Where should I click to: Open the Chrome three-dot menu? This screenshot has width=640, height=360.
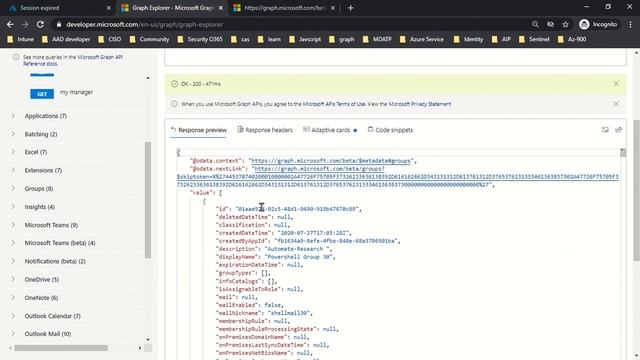pyautogui.click(x=630, y=24)
